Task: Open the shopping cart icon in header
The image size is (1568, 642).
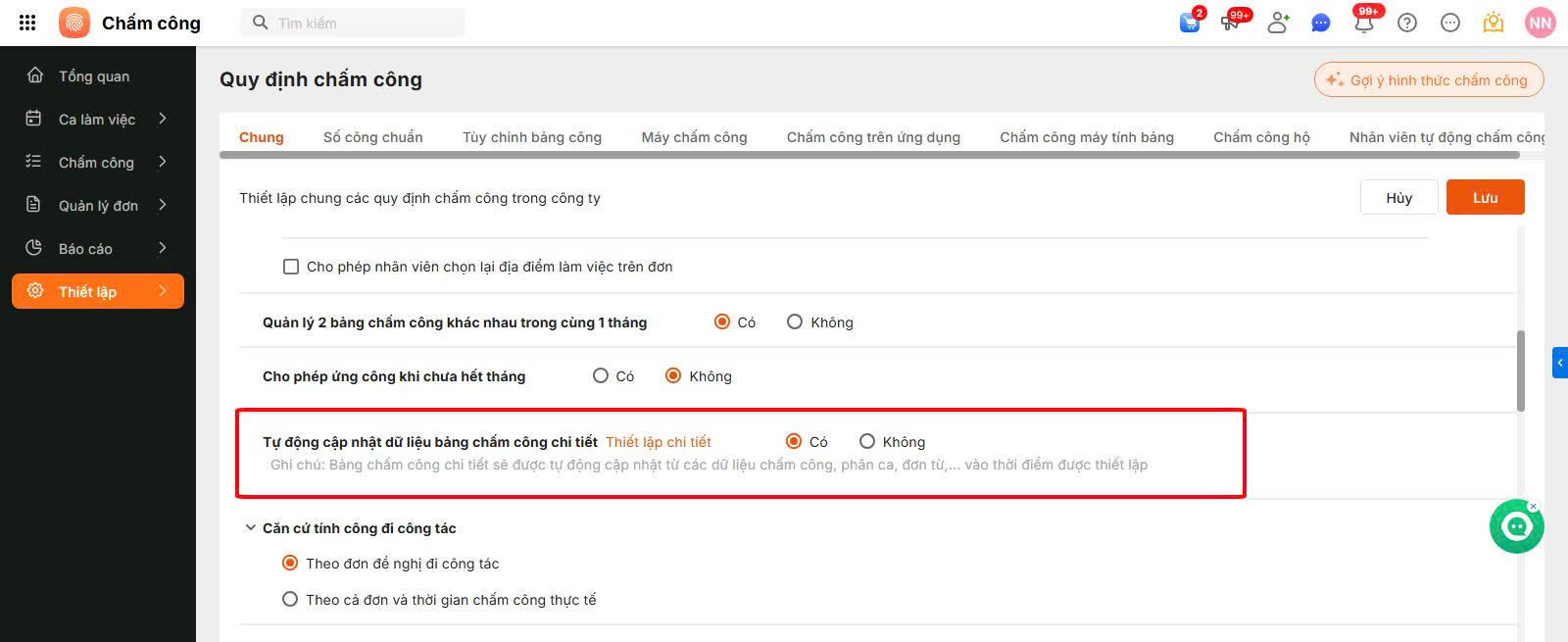Action: (1190, 23)
